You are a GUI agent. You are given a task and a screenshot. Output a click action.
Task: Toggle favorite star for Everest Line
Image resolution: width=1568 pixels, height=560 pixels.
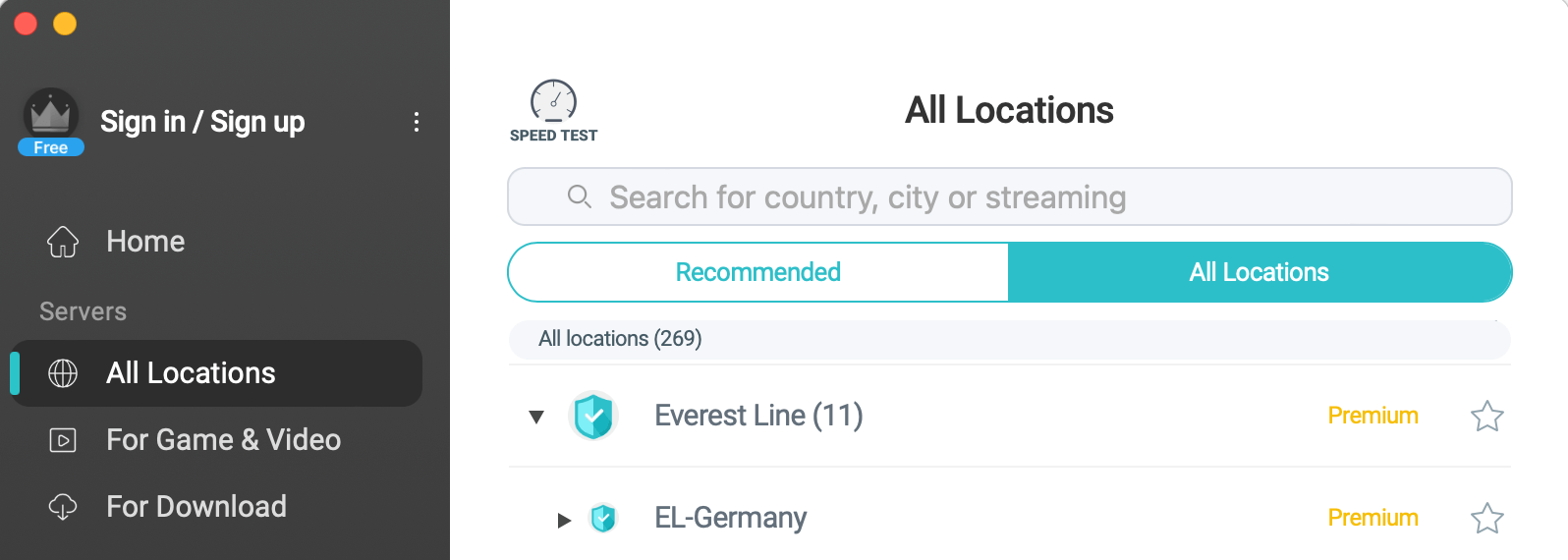[x=1486, y=417]
